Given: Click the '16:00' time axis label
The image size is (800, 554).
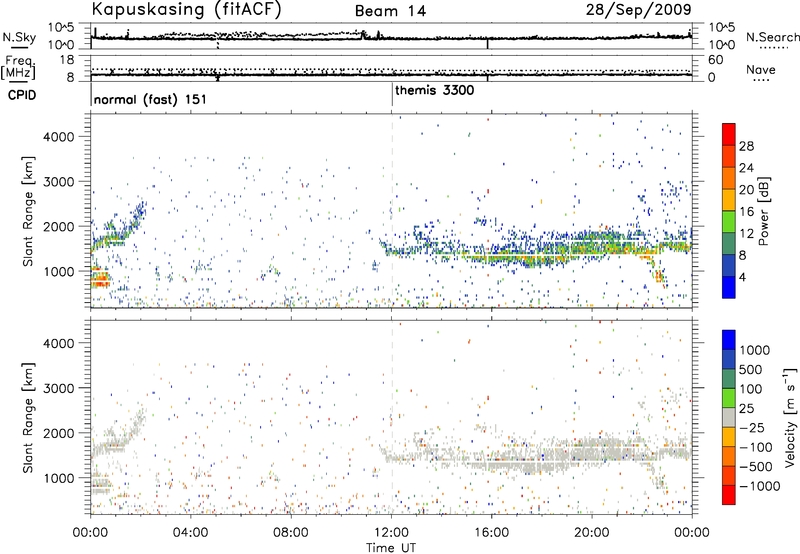Looking at the screenshot, I should tap(492, 533).
